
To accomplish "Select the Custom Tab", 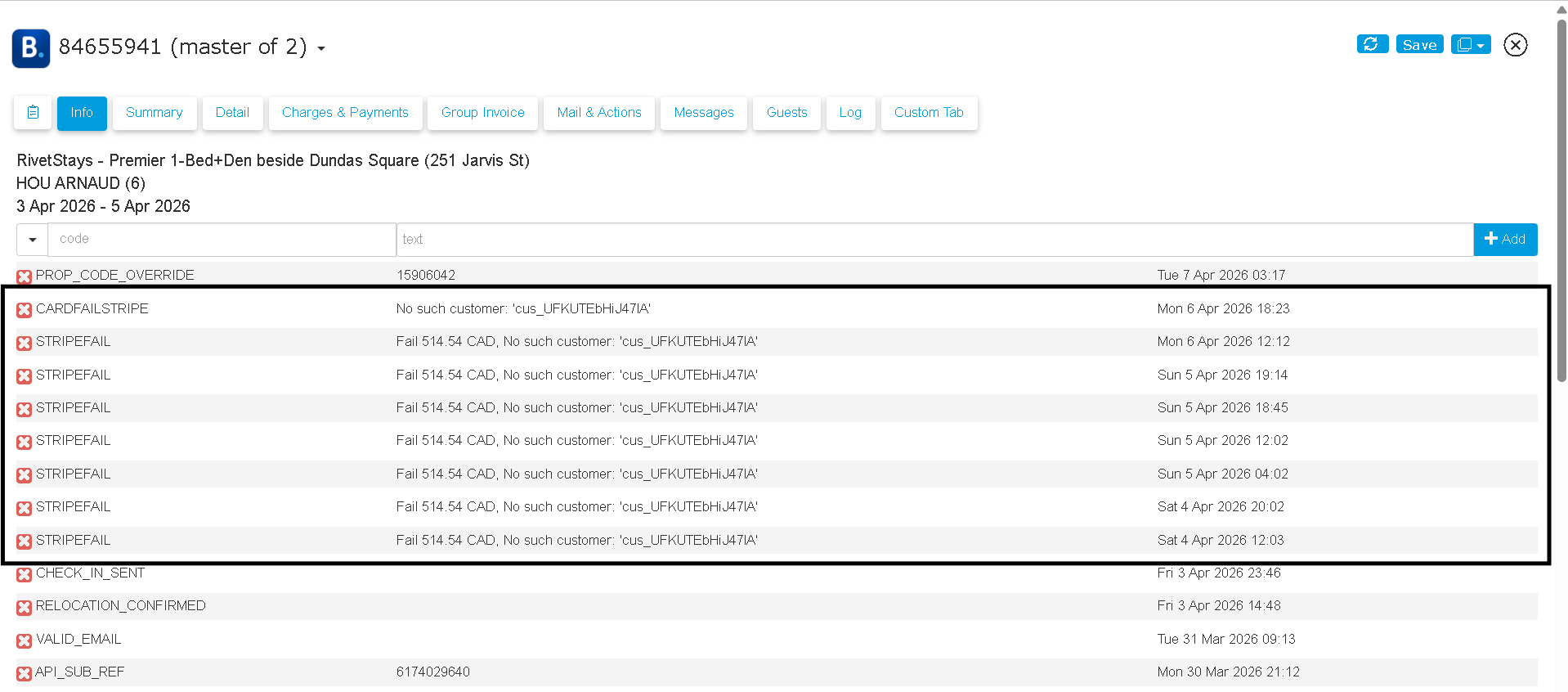I will (x=929, y=113).
